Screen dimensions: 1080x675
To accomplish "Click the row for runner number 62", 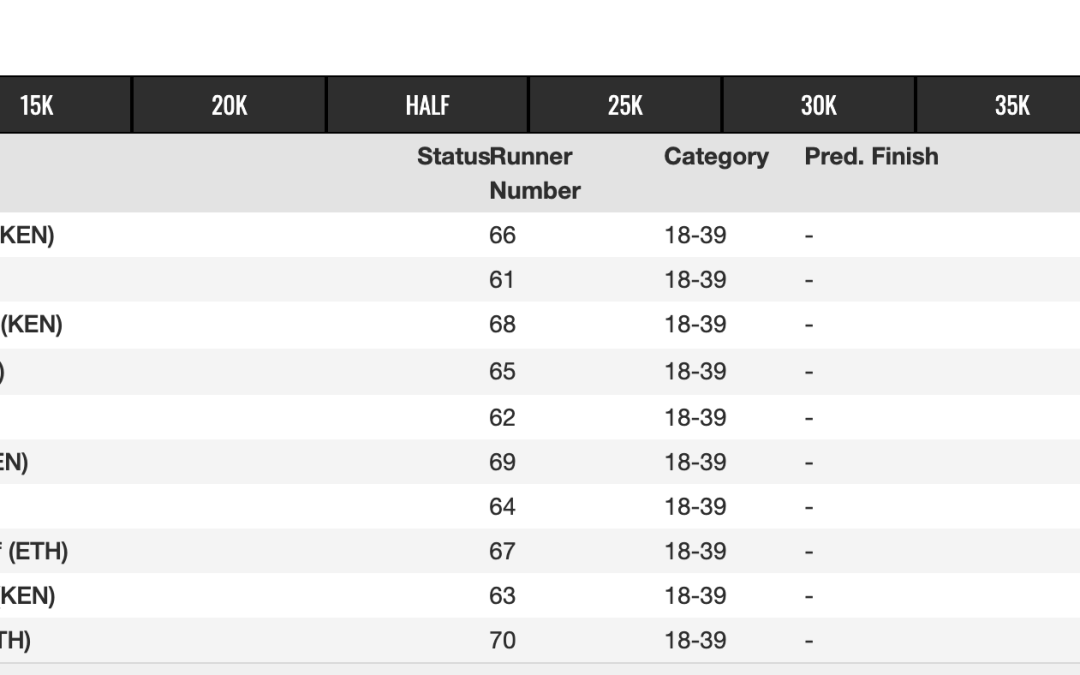I will coord(502,417).
